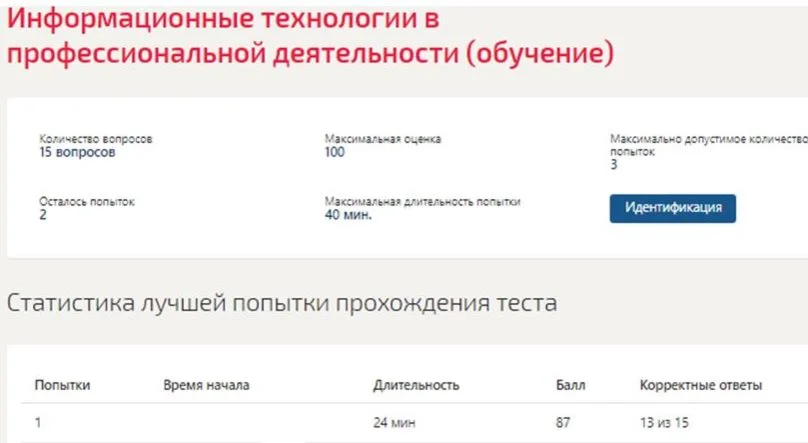The height and width of the screenshot is (443, 808).
Task: Click the 40 мин. duration value
Action: [x=348, y=215]
